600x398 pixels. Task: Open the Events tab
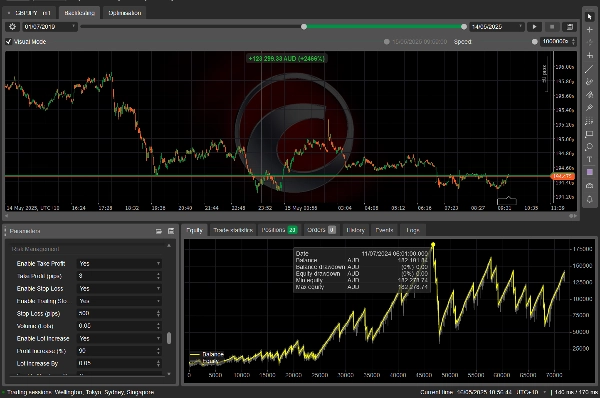pos(384,230)
